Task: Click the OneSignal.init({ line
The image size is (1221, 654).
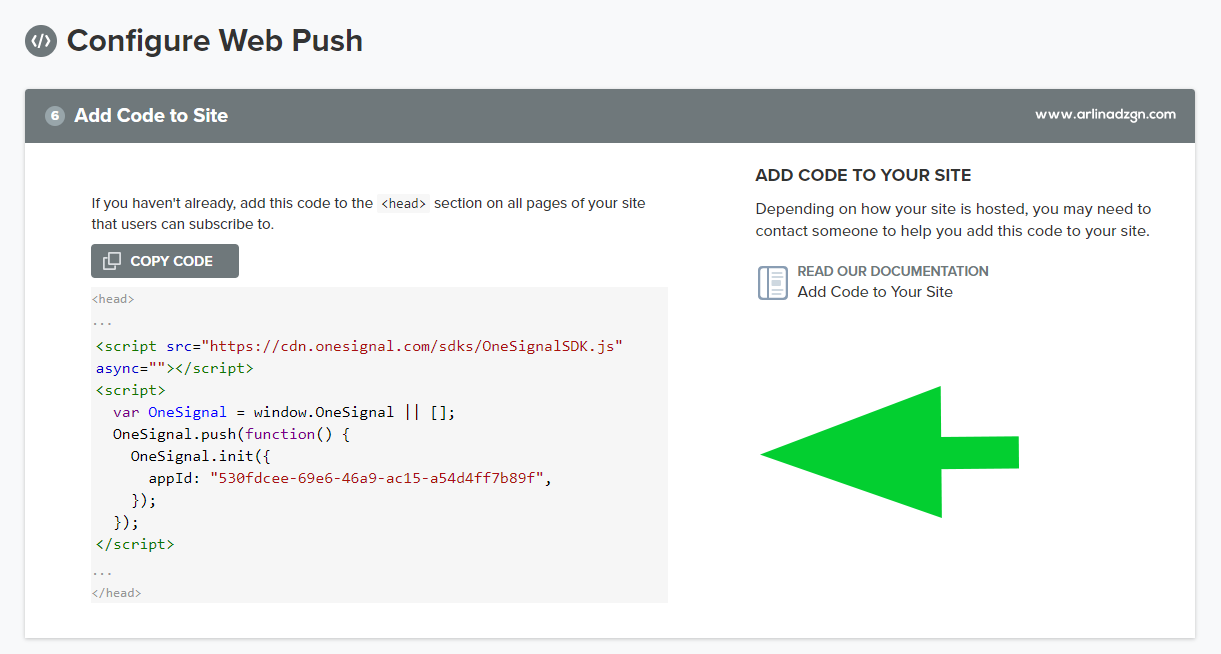Action: click(x=201, y=456)
